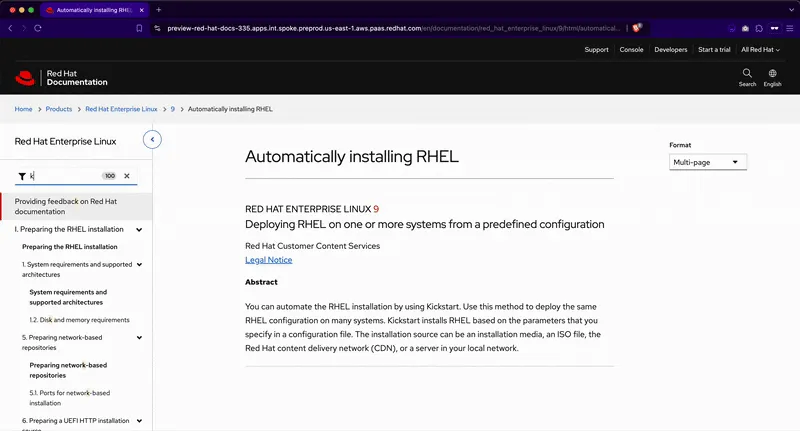The image size is (800, 431).
Task: Go to version 9 breadcrumb
Action: point(172,109)
